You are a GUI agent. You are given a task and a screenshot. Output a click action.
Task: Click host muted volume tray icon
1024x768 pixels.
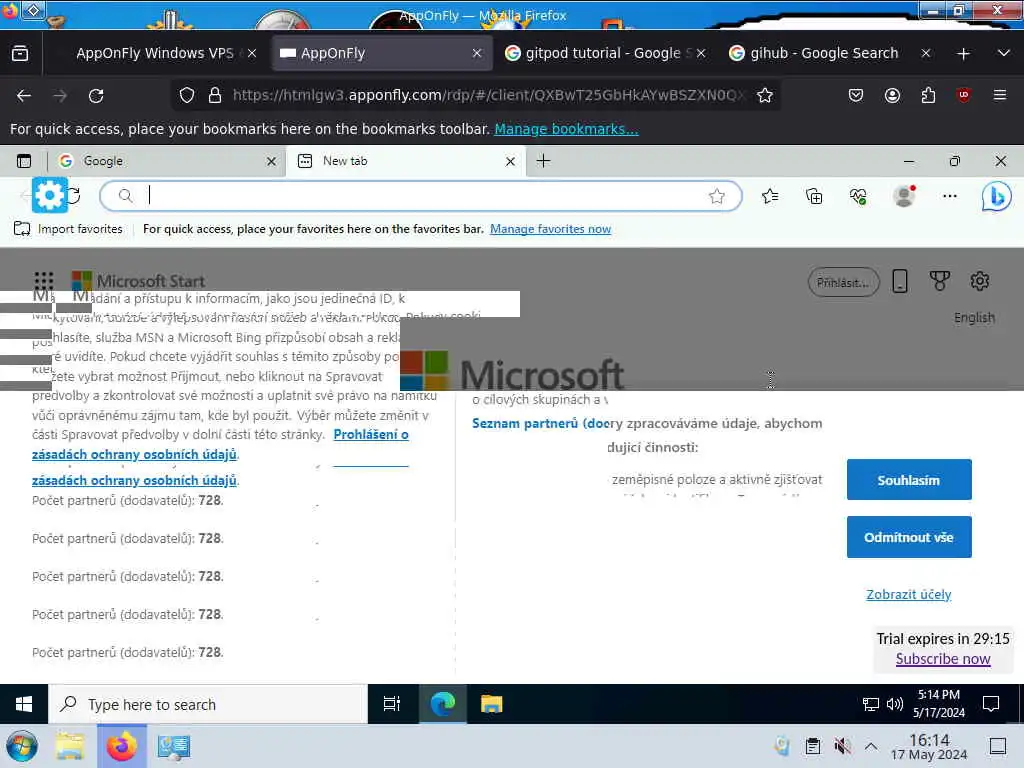(842, 746)
